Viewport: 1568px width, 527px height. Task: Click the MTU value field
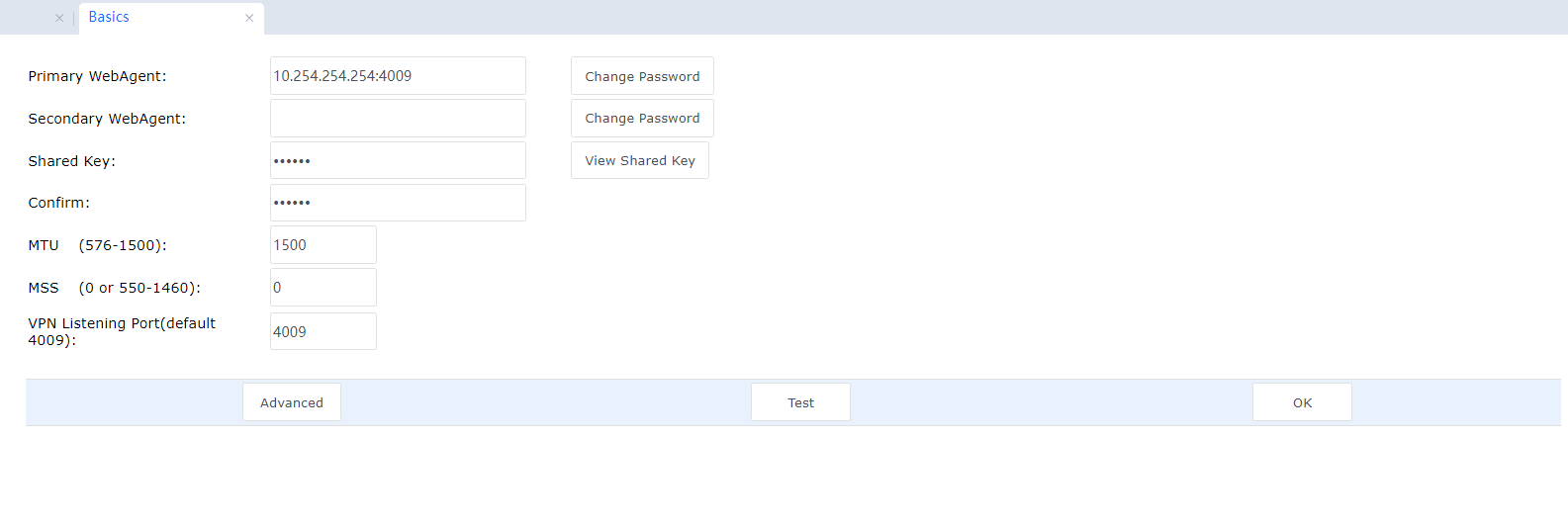pyautogui.click(x=323, y=245)
